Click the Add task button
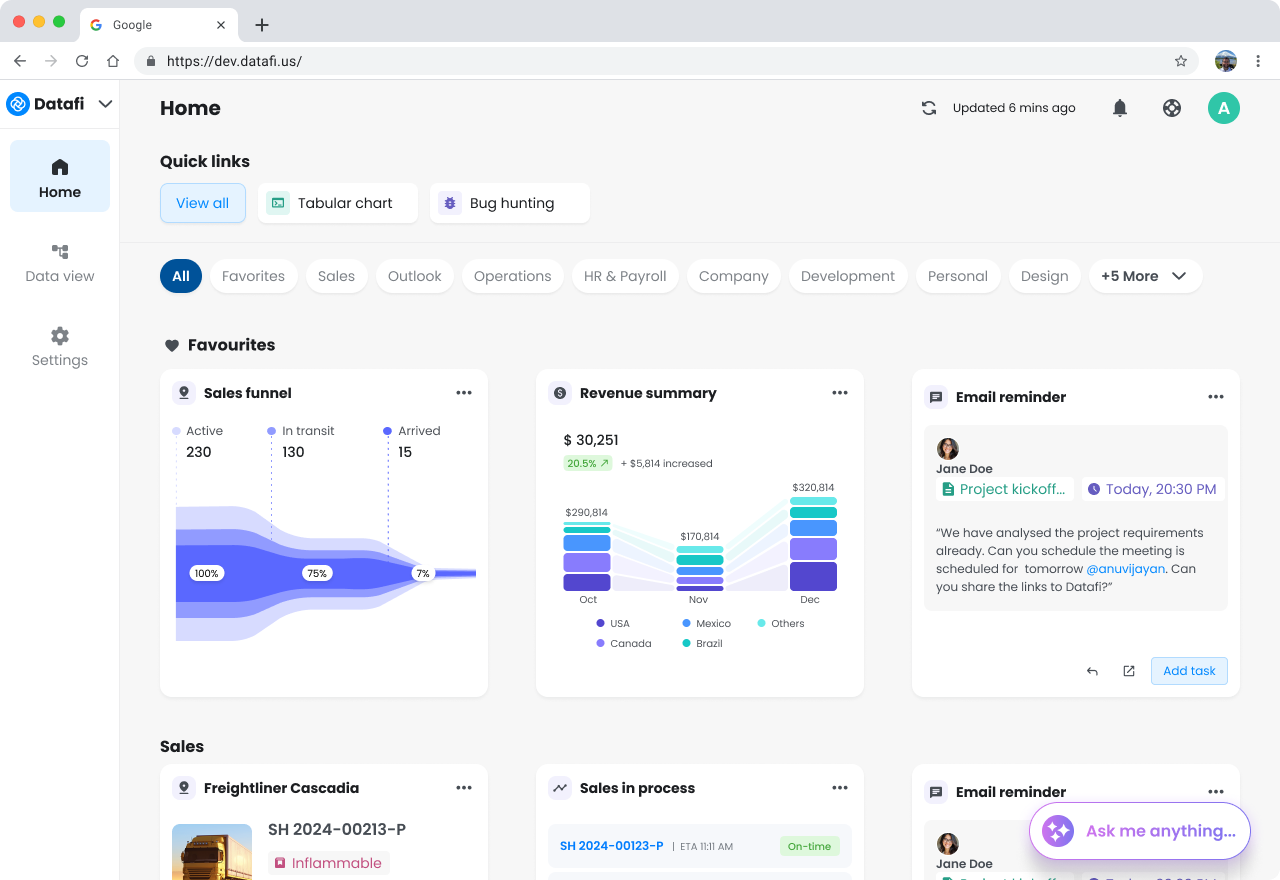This screenshot has height=880, width=1280. pos(1189,671)
